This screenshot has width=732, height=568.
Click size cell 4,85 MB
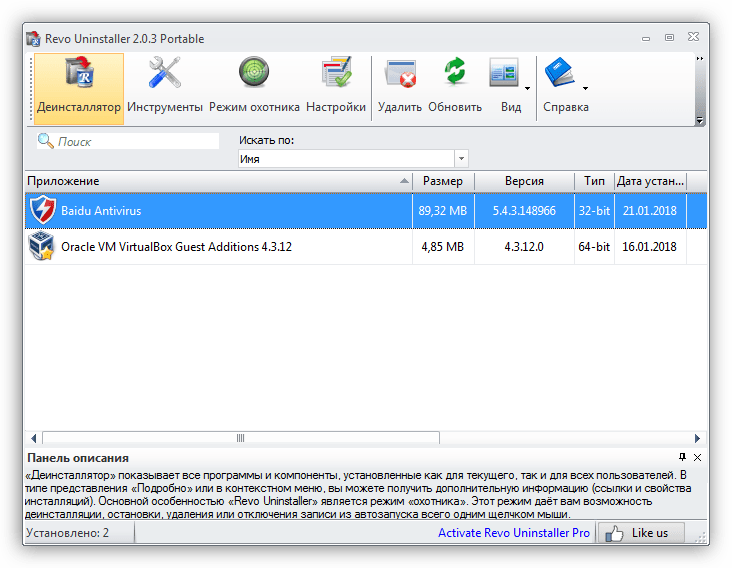point(443,246)
